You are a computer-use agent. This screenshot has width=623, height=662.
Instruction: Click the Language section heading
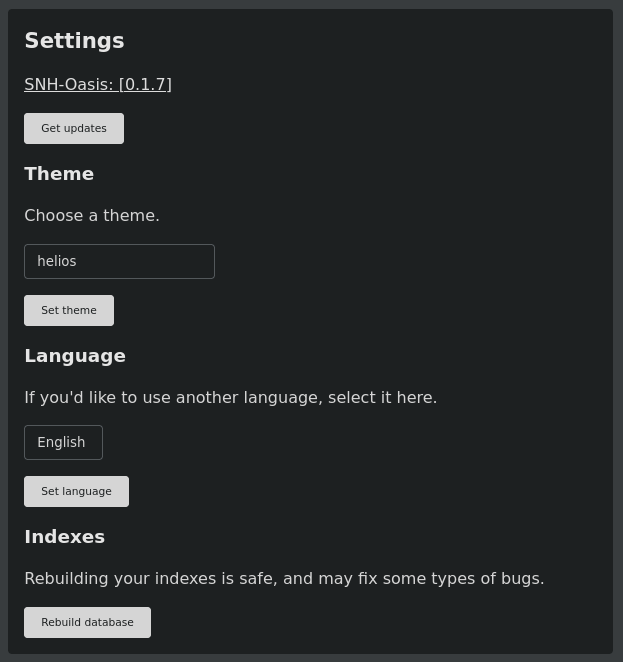(75, 356)
